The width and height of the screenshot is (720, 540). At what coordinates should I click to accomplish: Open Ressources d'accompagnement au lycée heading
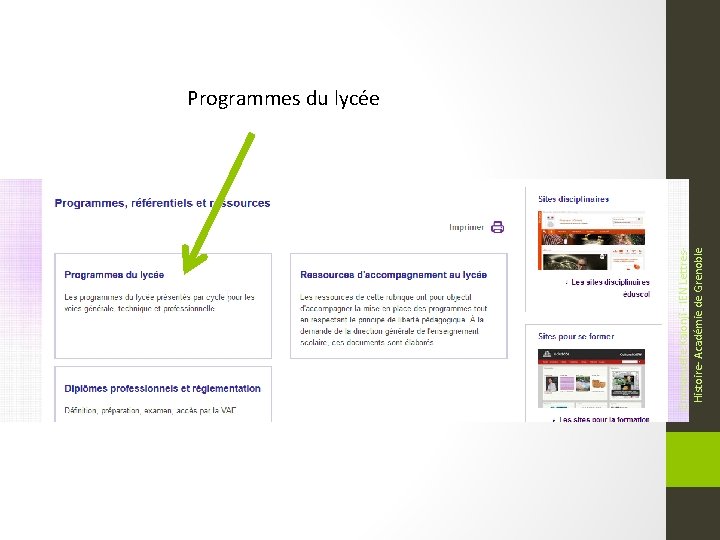pos(394,275)
